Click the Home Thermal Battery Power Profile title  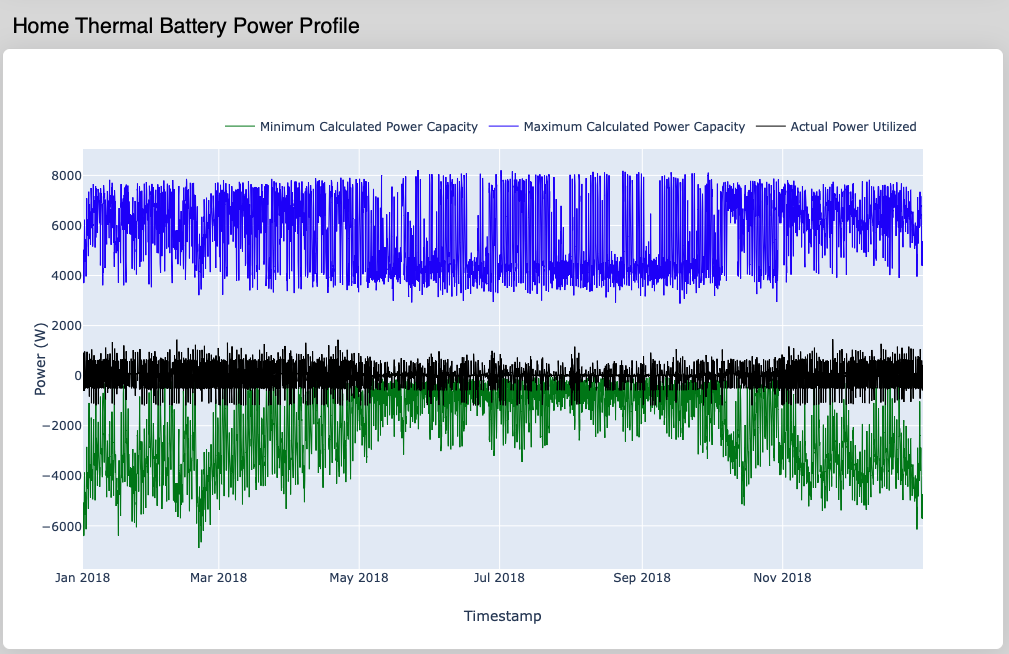(x=186, y=26)
